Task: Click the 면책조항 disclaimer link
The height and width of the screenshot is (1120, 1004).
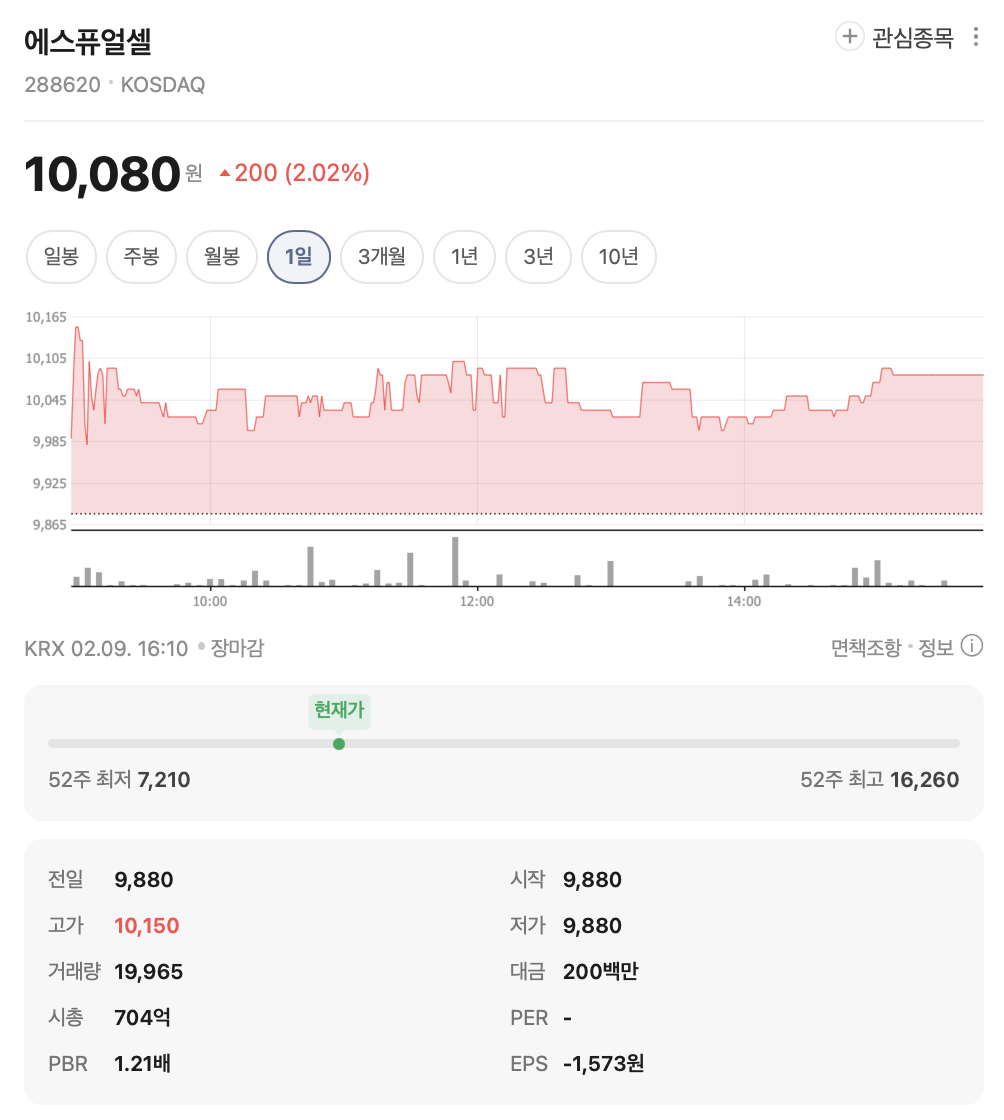Action: pos(866,648)
